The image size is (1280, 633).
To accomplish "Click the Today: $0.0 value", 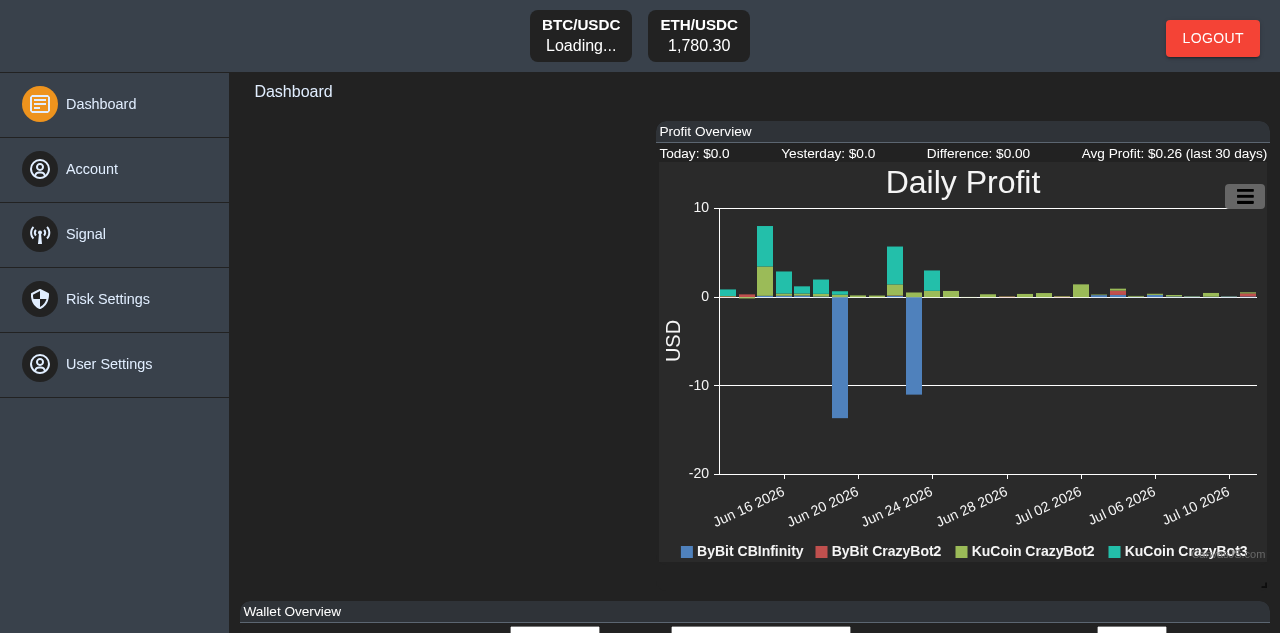I will [694, 154].
